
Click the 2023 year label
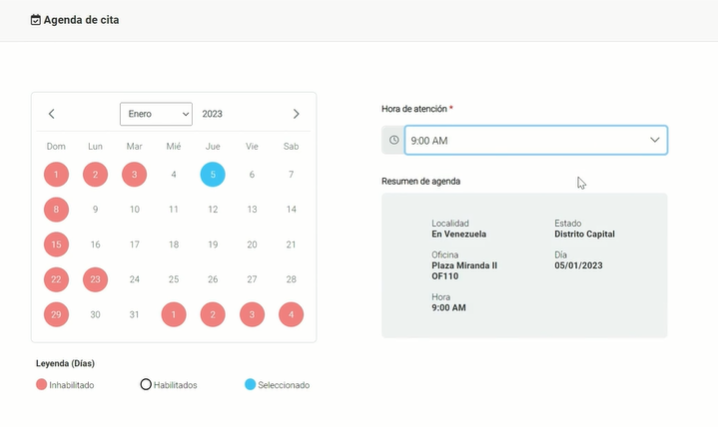pos(212,114)
